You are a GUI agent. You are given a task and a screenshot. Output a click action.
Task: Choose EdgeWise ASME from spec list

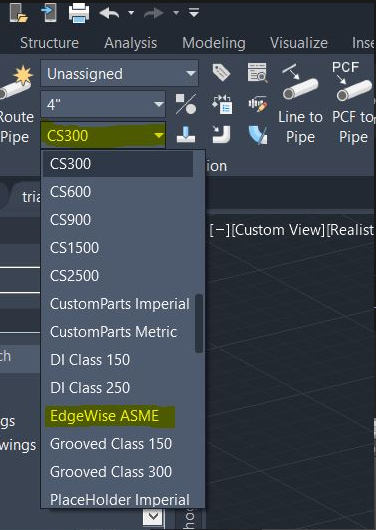[x=104, y=416]
